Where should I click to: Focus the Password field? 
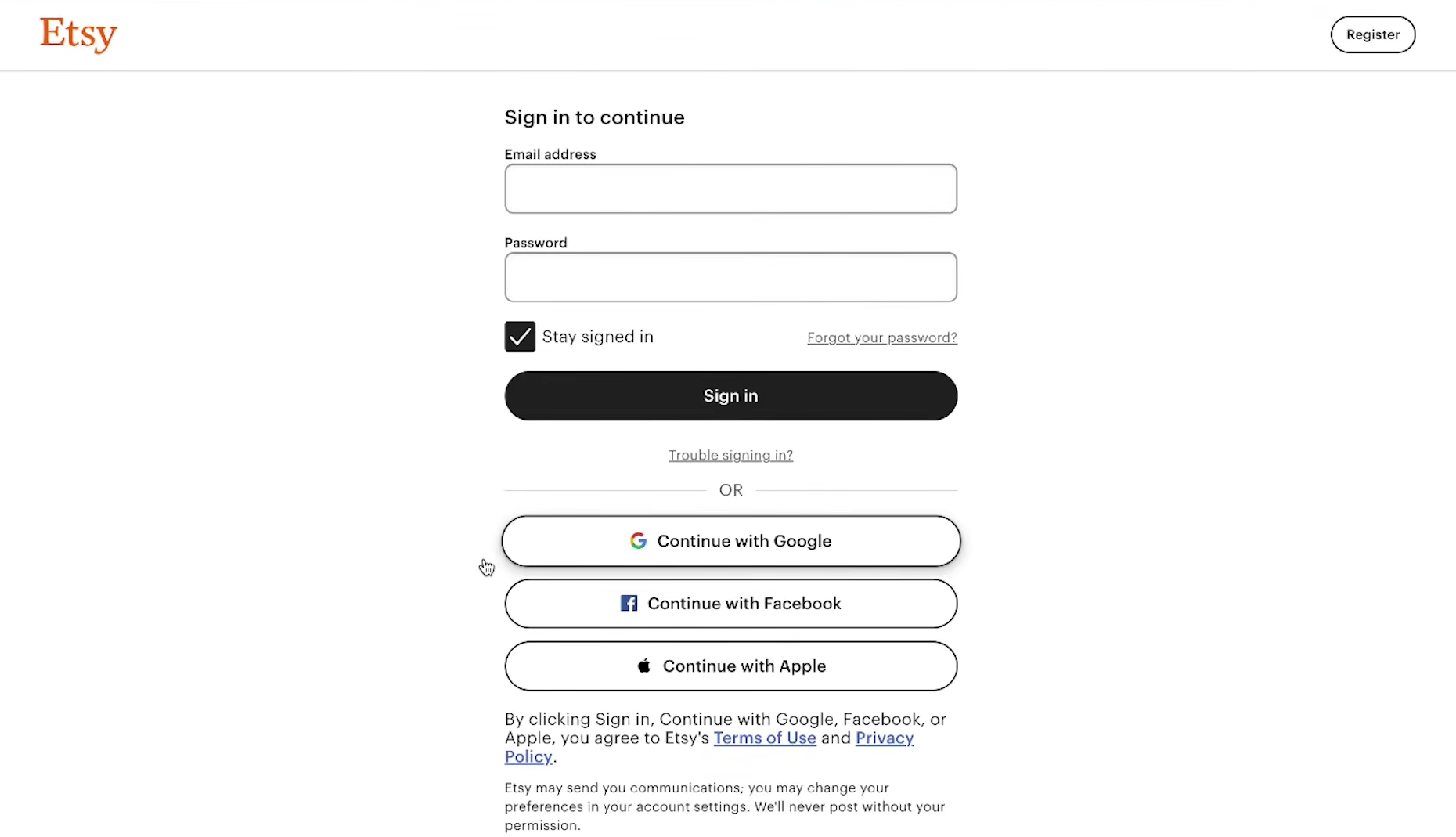point(730,277)
